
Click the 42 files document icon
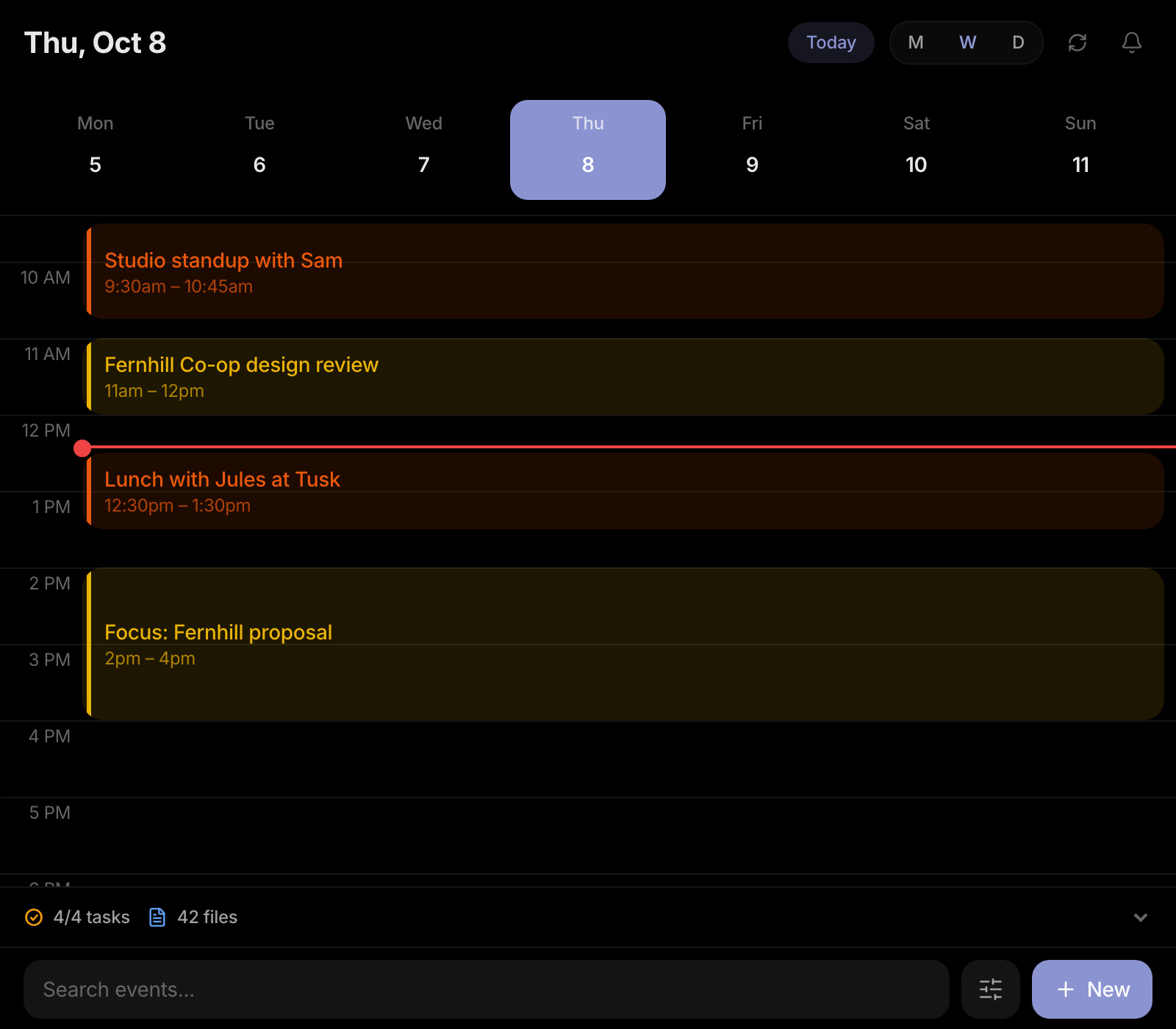coord(157,917)
